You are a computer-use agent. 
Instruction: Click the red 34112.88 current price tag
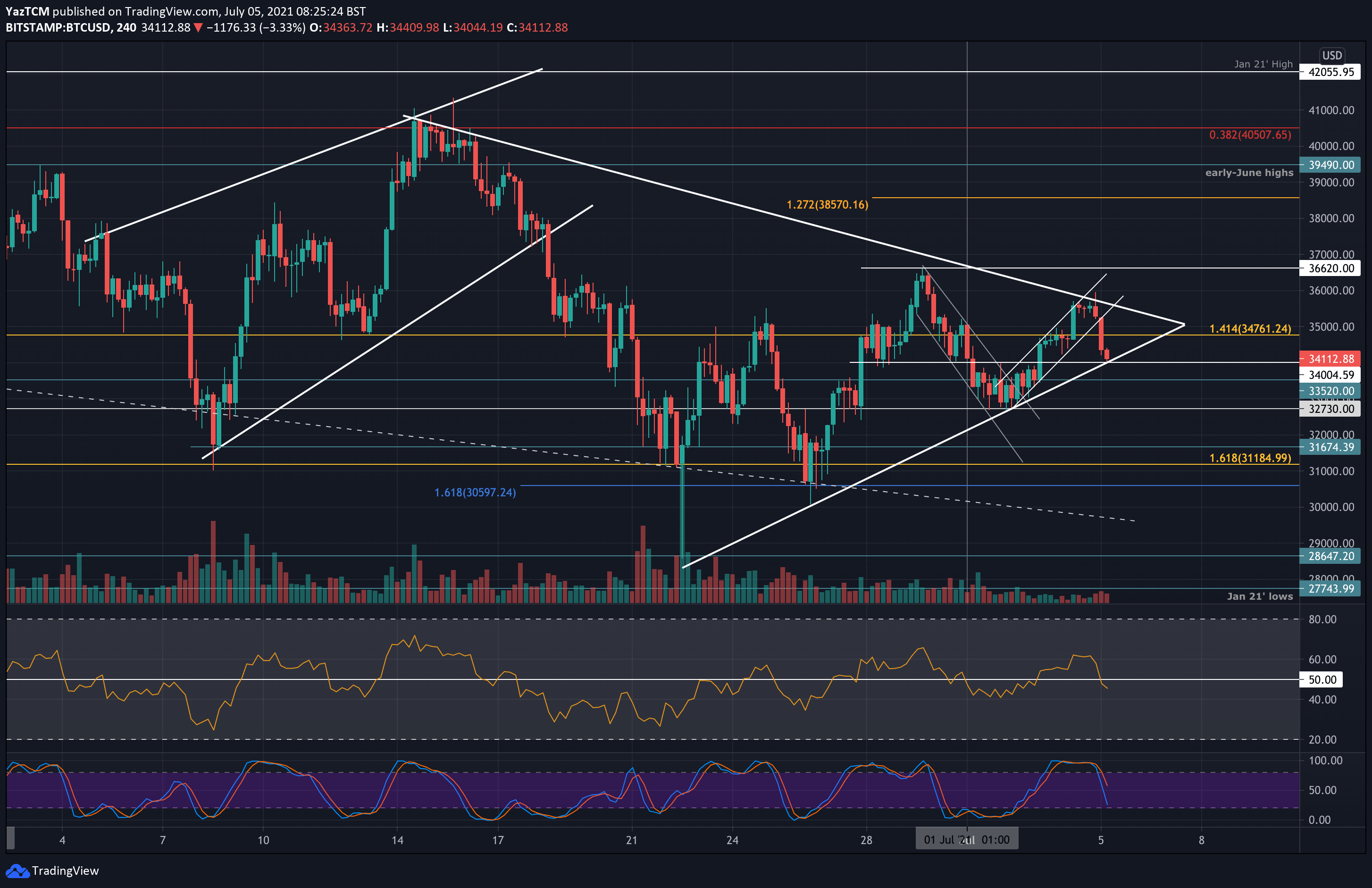1330,359
